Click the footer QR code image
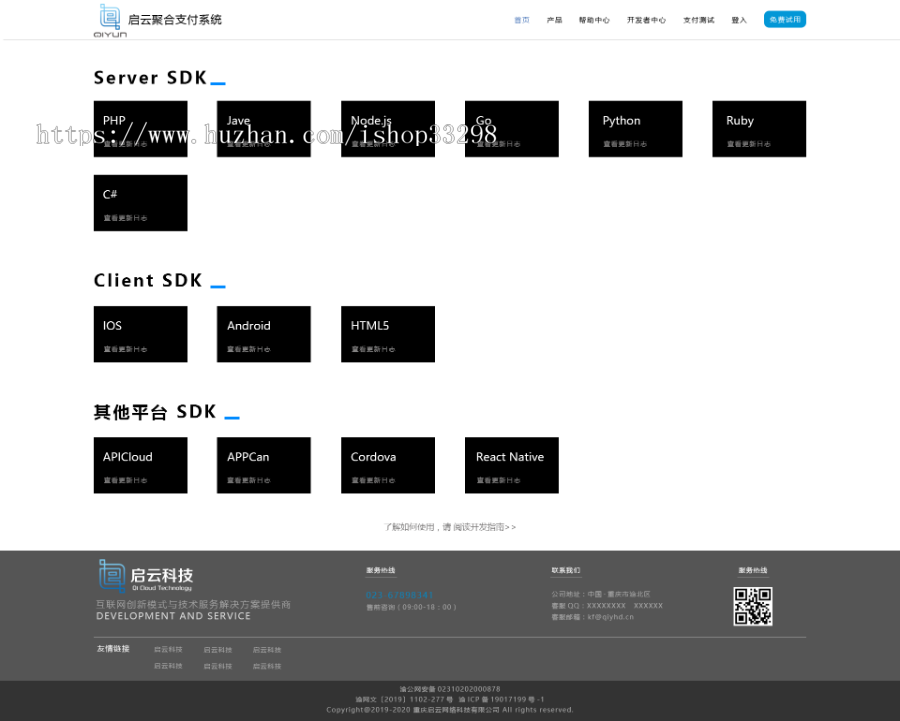 [x=752, y=606]
